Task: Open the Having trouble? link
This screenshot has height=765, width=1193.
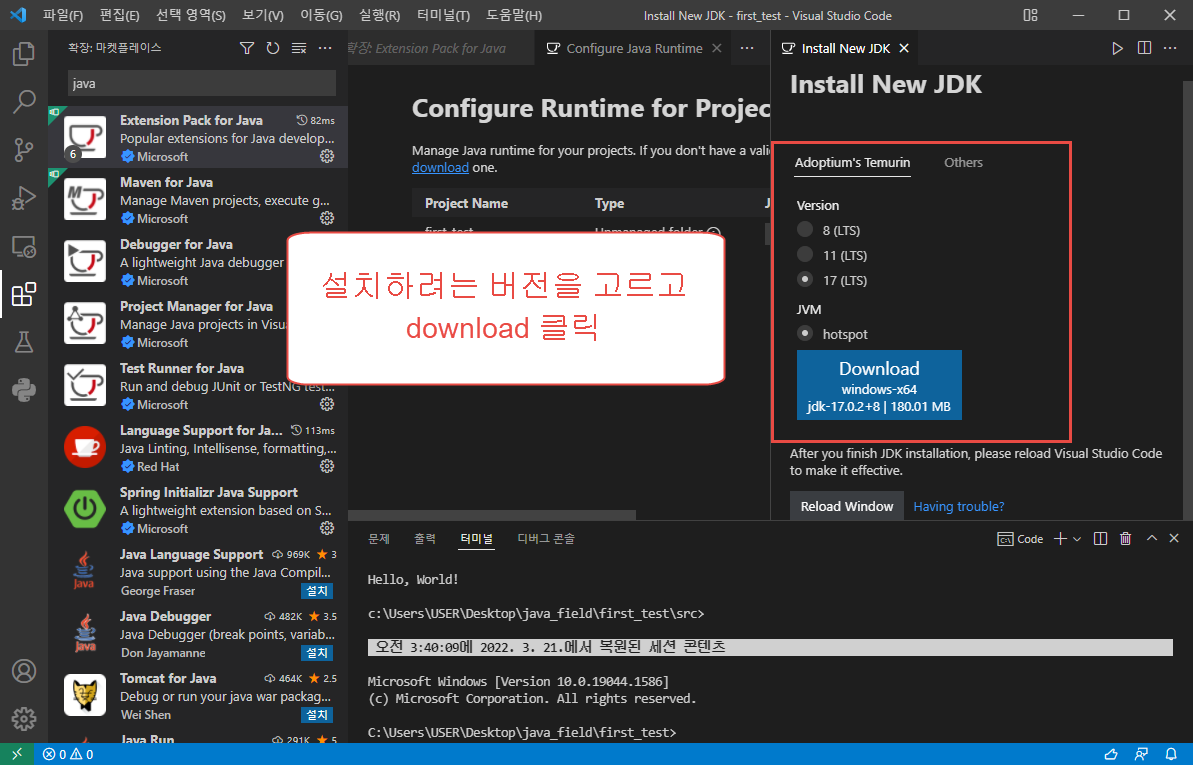Action: (959, 506)
